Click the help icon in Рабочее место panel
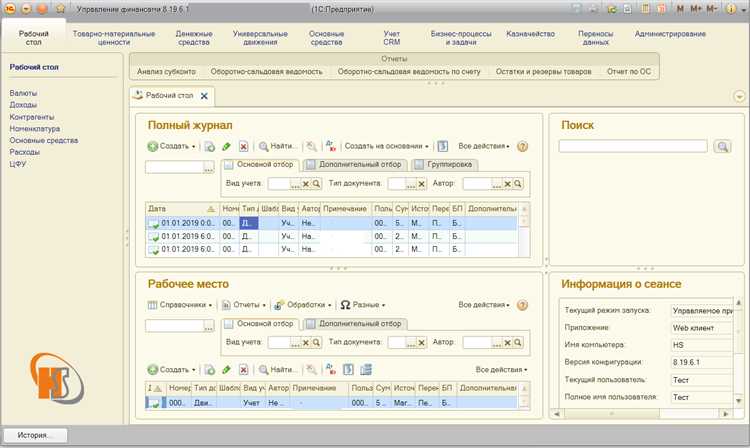The width and height of the screenshot is (750, 448). 522,304
